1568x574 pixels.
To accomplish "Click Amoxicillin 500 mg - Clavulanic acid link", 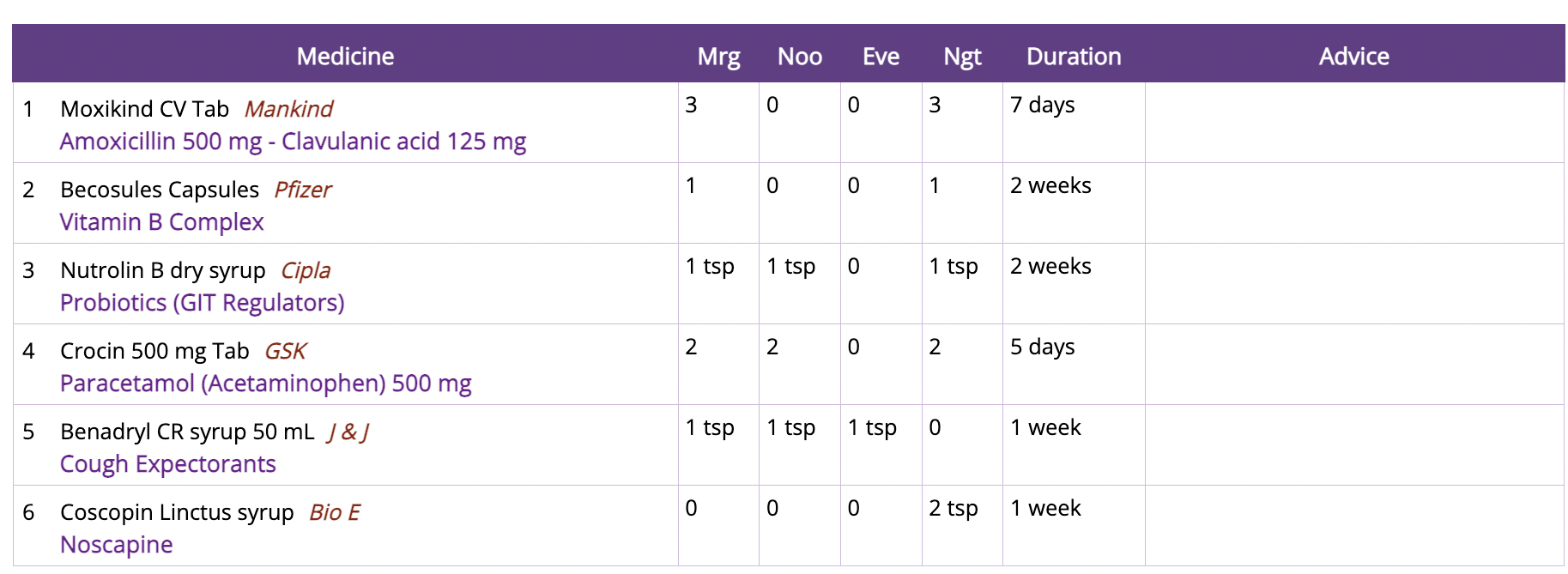I will point(293,142).
